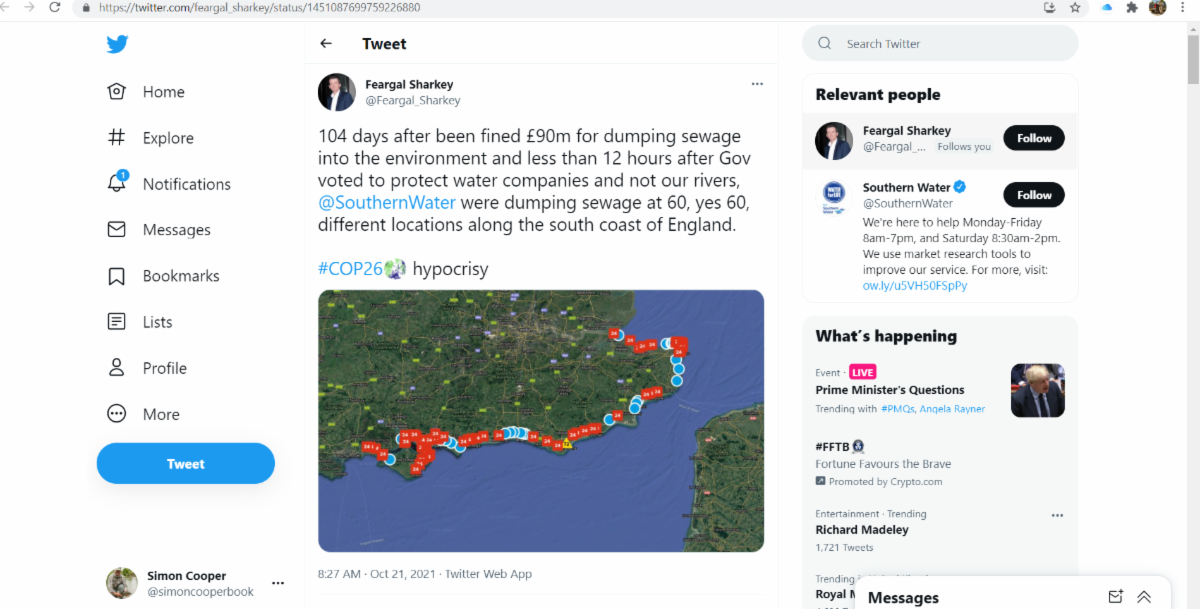The image size is (1200, 609).
Task: Click the page's vertical scrollbar
Action: pos(1192,60)
